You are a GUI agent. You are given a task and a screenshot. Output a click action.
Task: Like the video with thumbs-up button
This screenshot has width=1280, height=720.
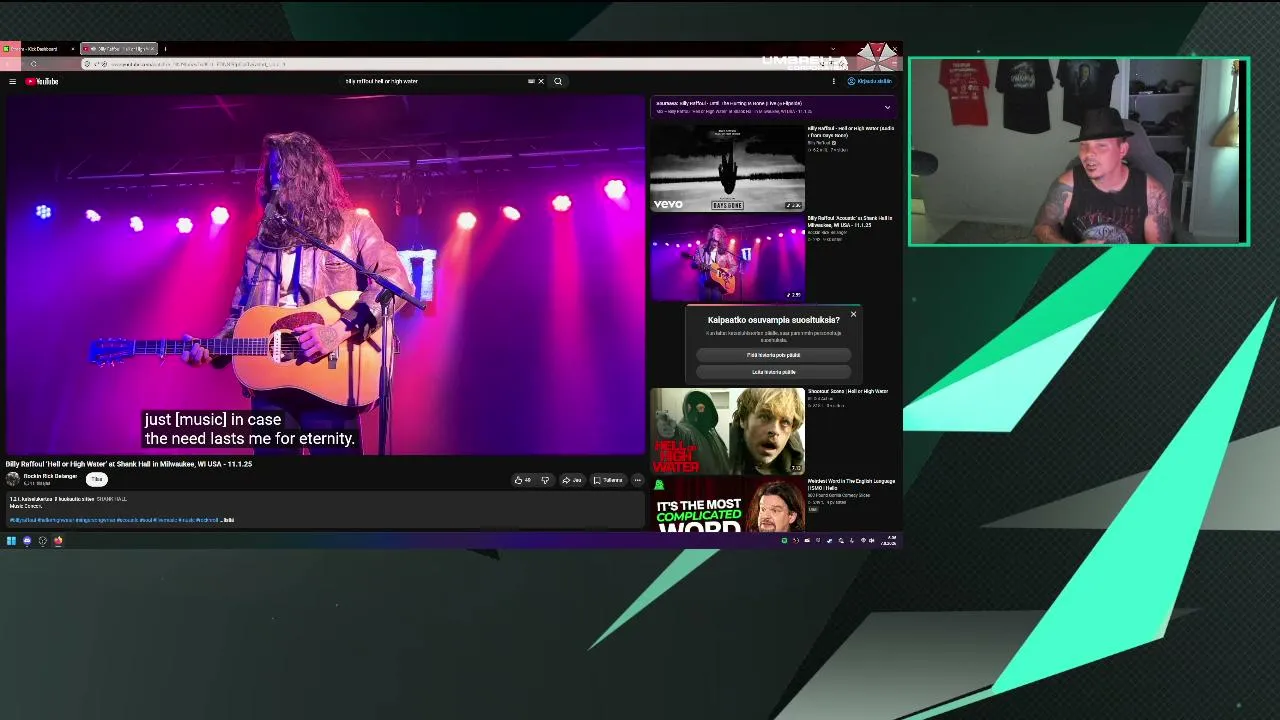pyautogui.click(x=523, y=480)
